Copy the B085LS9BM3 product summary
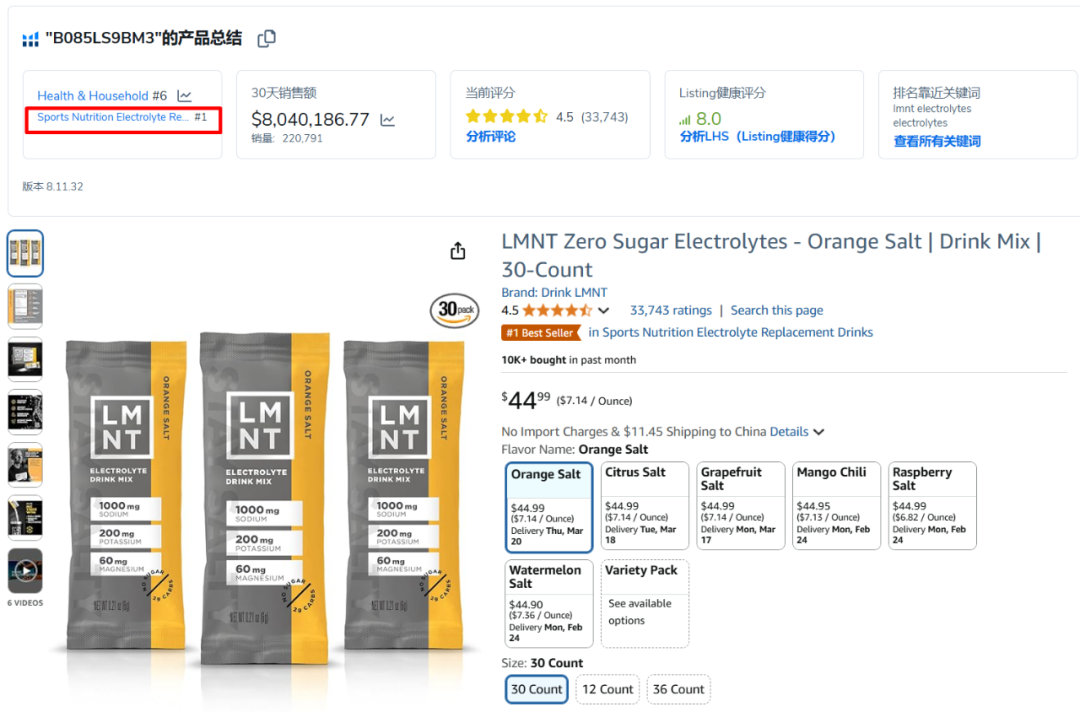The width and height of the screenshot is (1080, 712). (x=267, y=39)
